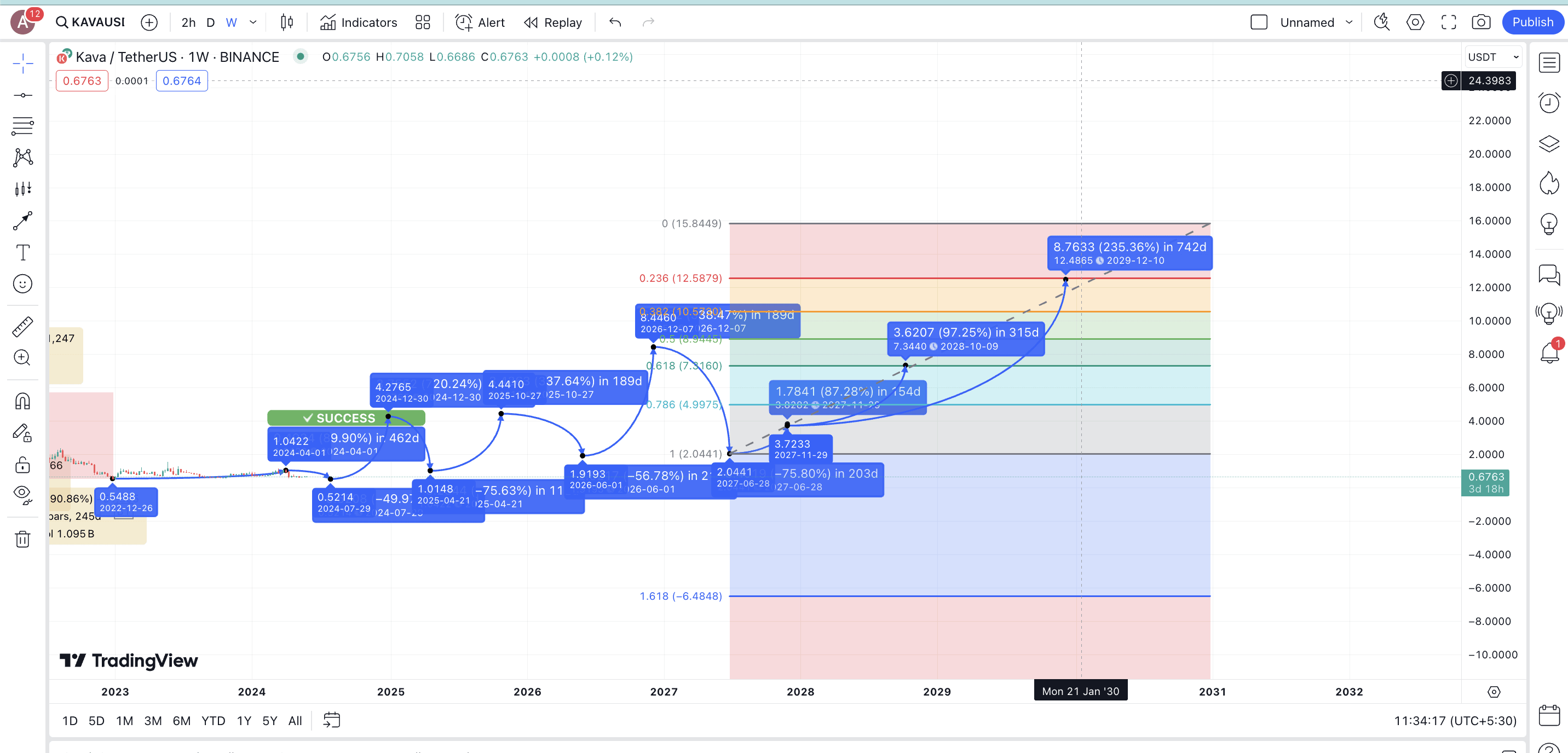
Task: Open the Indicators dialog
Action: click(359, 22)
